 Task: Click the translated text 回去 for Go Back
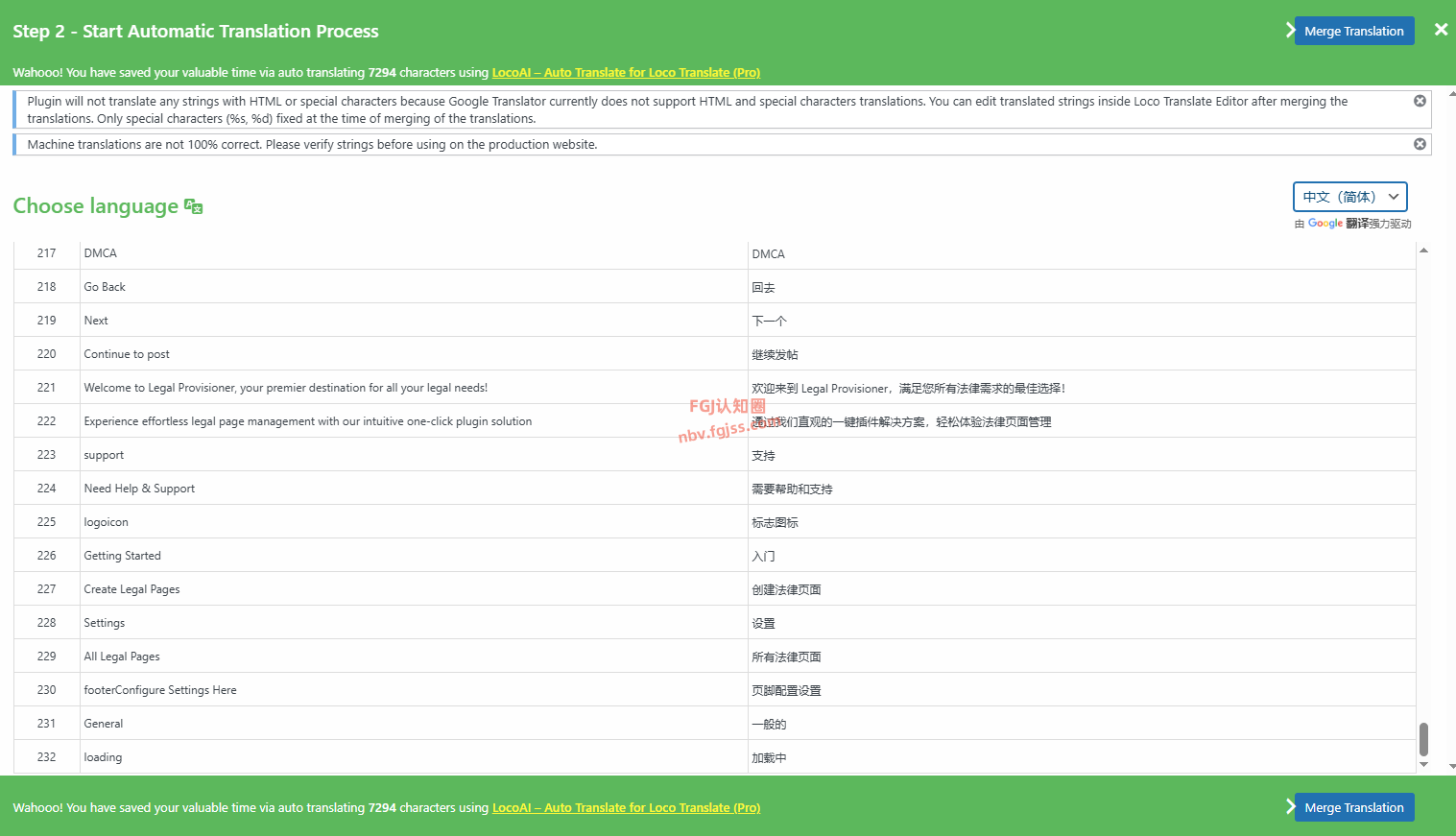click(763, 286)
